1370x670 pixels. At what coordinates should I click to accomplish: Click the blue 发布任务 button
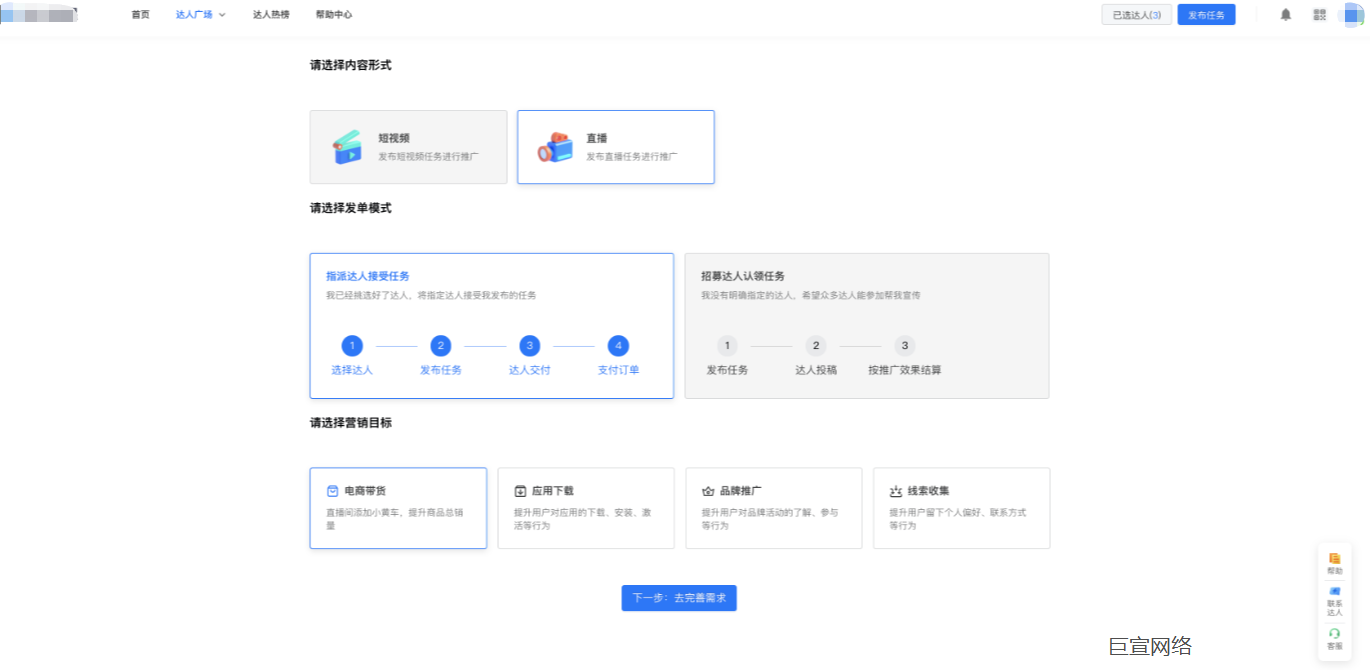coord(1206,14)
